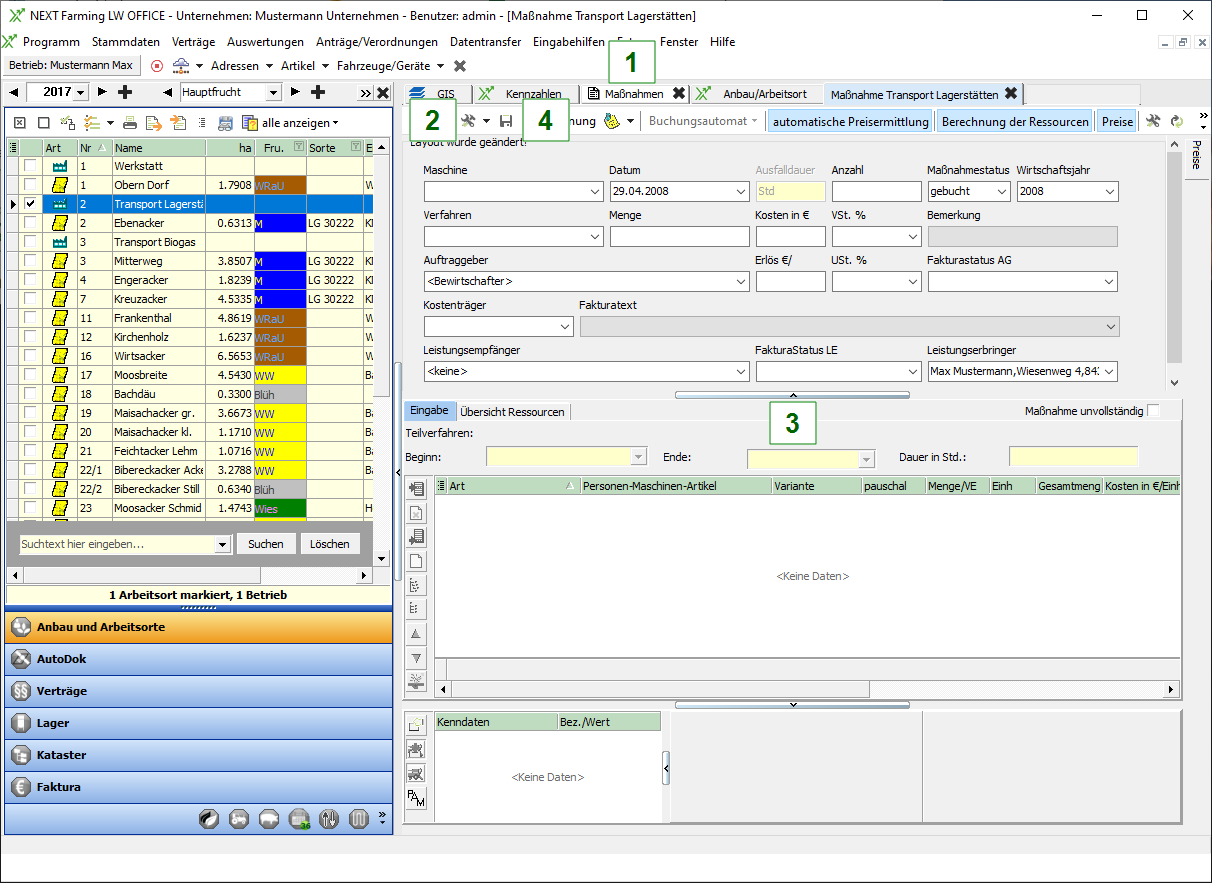This screenshot has width=1212, height=883.
Task: Open the Maßnahmestatus dropdown showing gebucht
Action: point(1002,191)
